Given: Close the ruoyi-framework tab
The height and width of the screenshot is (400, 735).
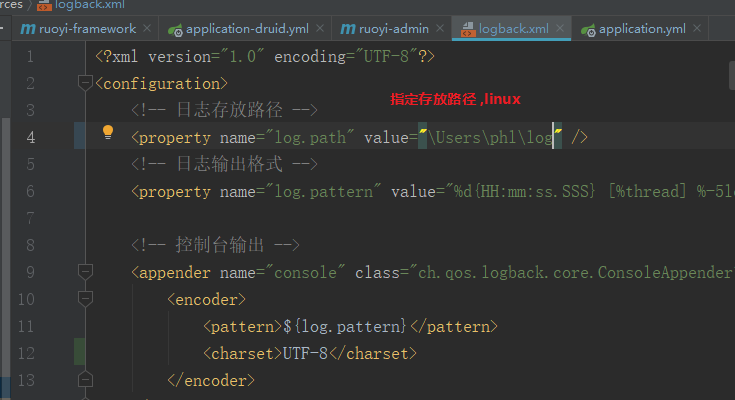Looking at the screenshot, I should click(x=147, y=28).
